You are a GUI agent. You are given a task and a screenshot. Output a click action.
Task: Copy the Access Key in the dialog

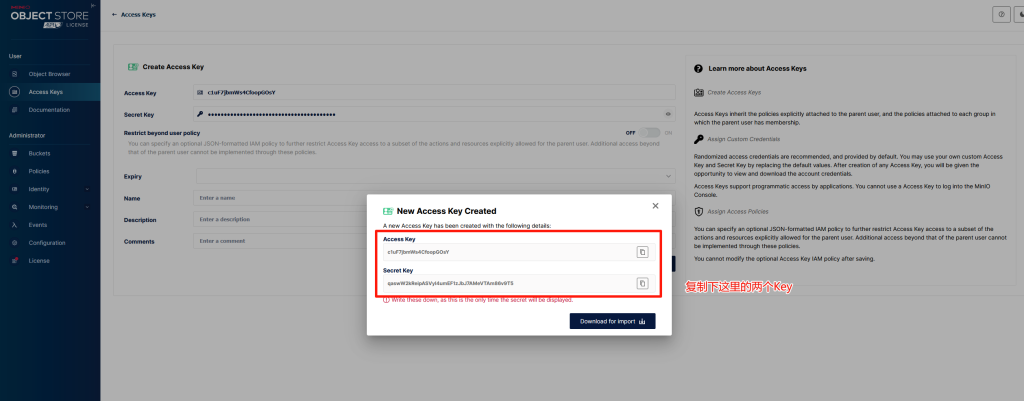(642, 252)
